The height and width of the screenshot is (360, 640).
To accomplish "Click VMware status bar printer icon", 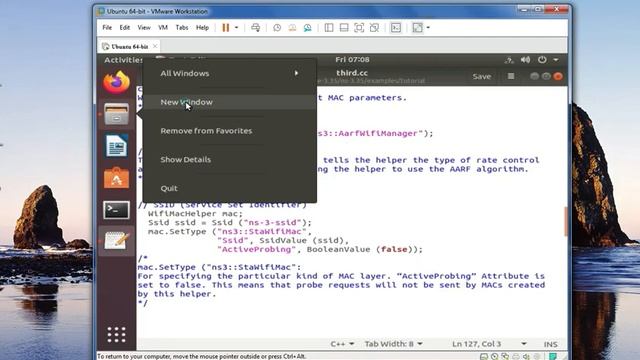I will coord(516,356).
